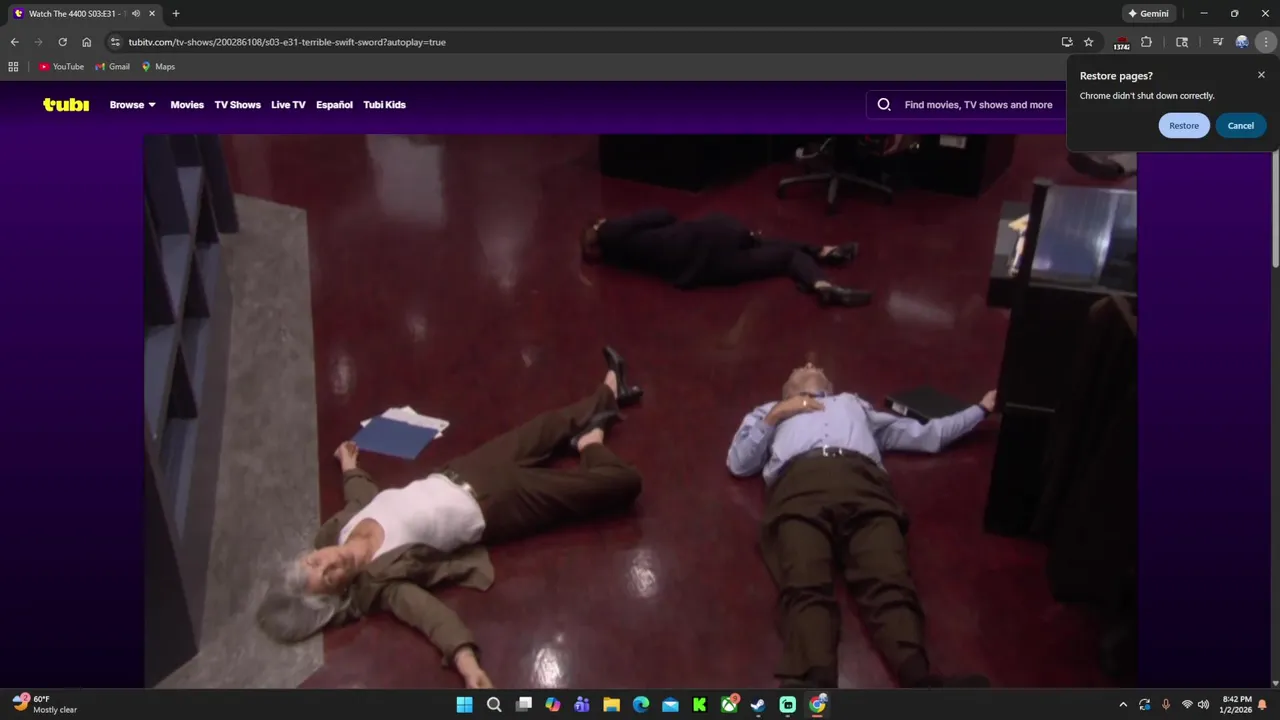Image resolution: width=1280 pixels, height=720 pixels.
Task: Open the media controls icon
Action: point(1218,42)
